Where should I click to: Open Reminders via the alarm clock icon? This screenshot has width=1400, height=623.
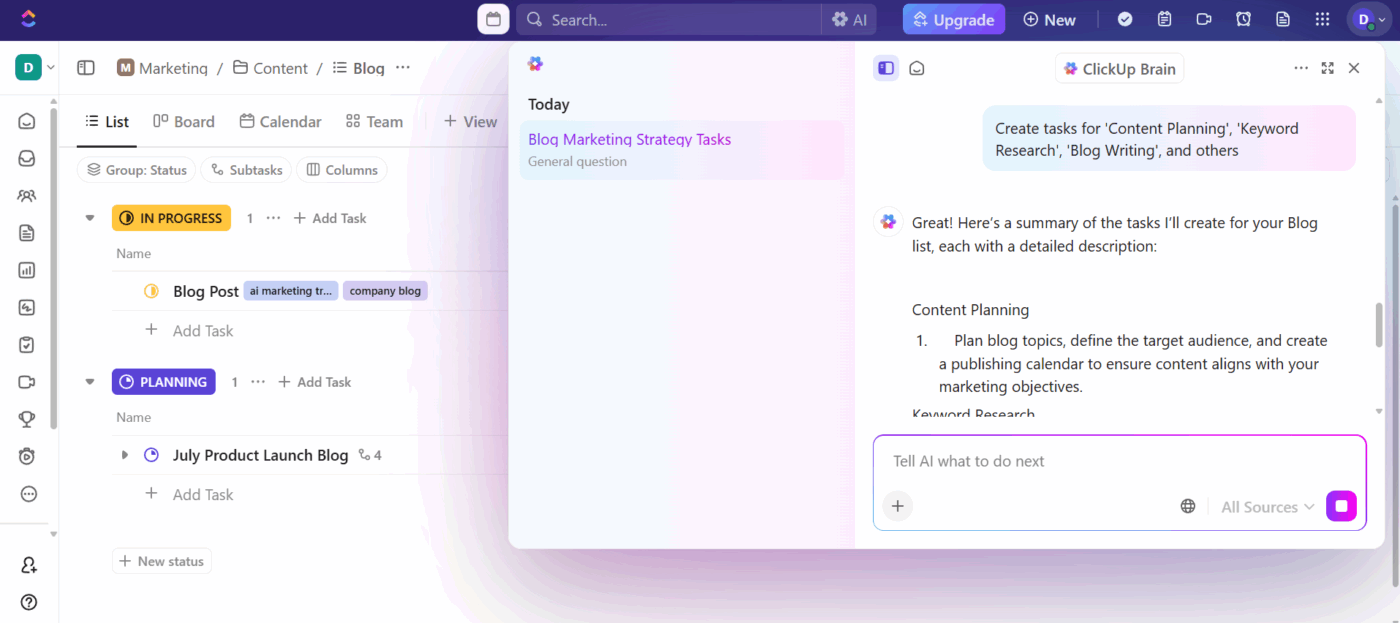[x=1243, y=19]
